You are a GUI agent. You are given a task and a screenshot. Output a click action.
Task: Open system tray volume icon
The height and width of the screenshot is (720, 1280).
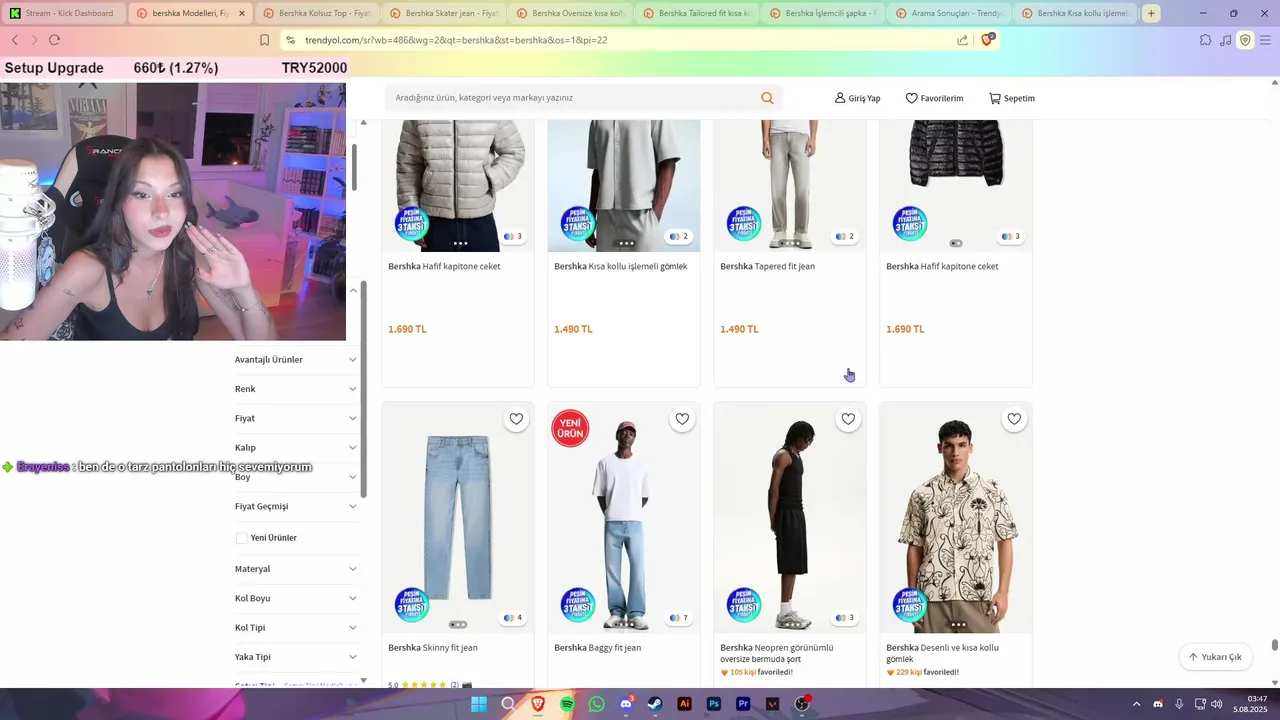tap(1217, 704)
